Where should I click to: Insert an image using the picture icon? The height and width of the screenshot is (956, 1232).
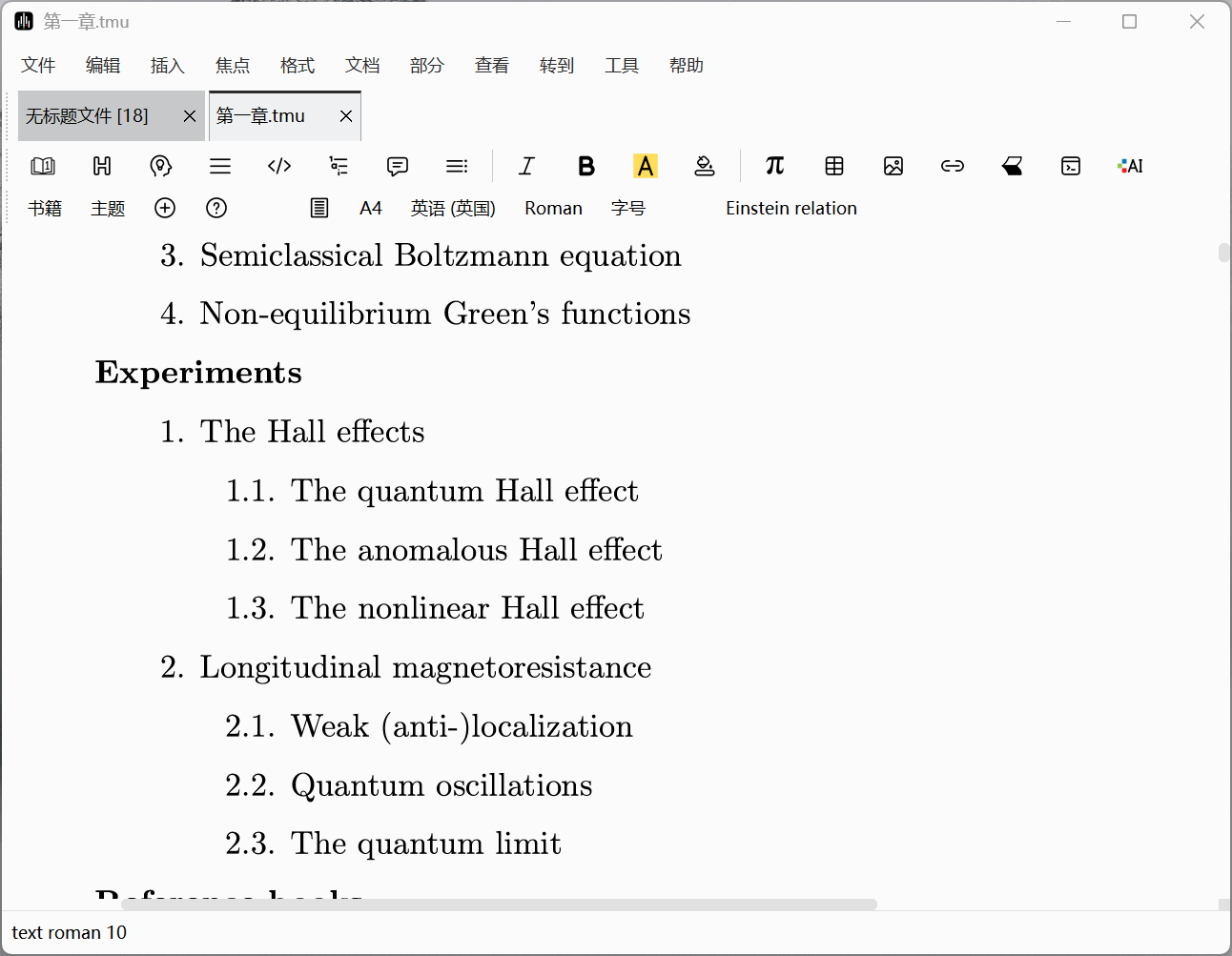893,166
